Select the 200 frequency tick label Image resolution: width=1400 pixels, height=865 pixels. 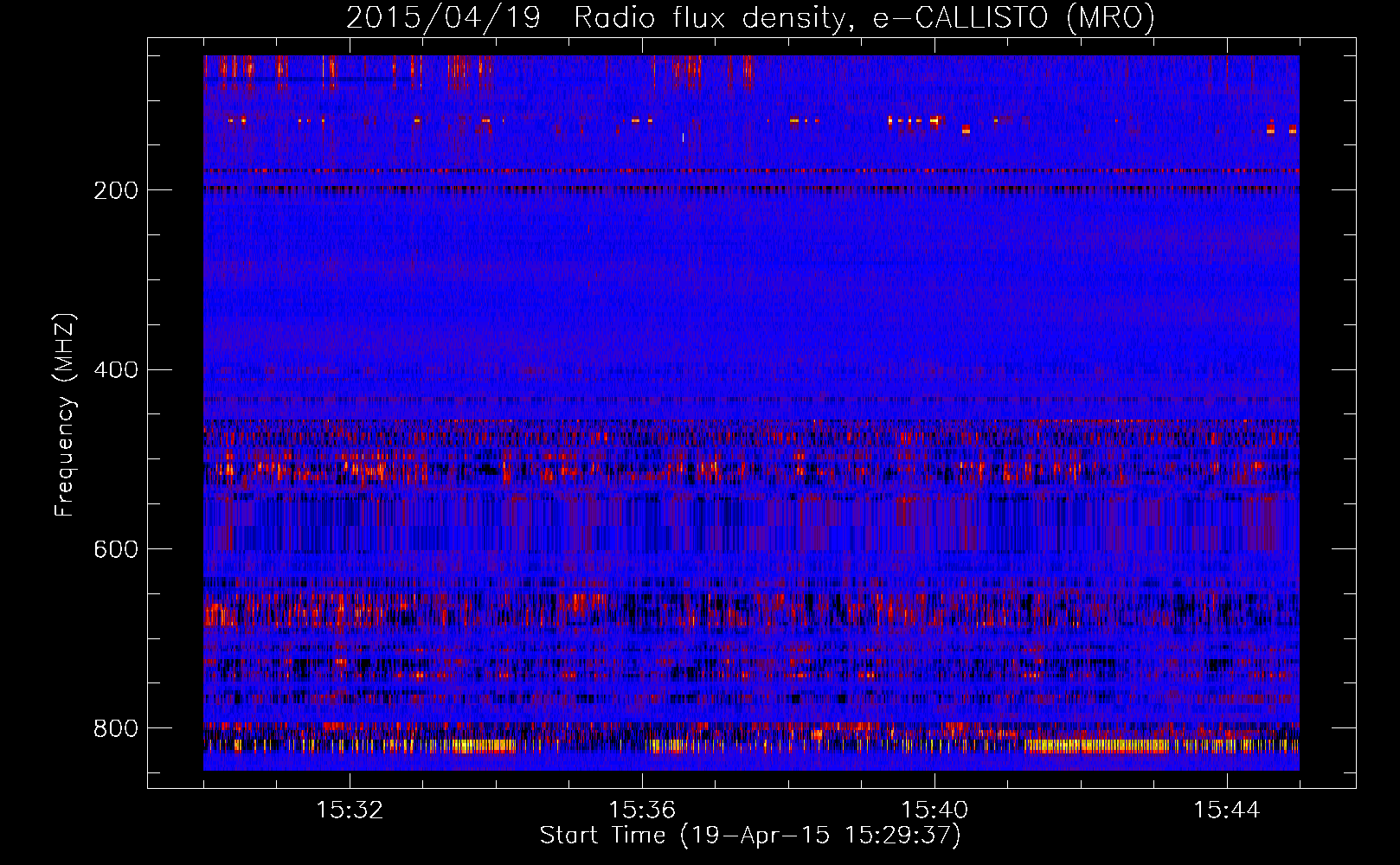click(x=116, y=190)
